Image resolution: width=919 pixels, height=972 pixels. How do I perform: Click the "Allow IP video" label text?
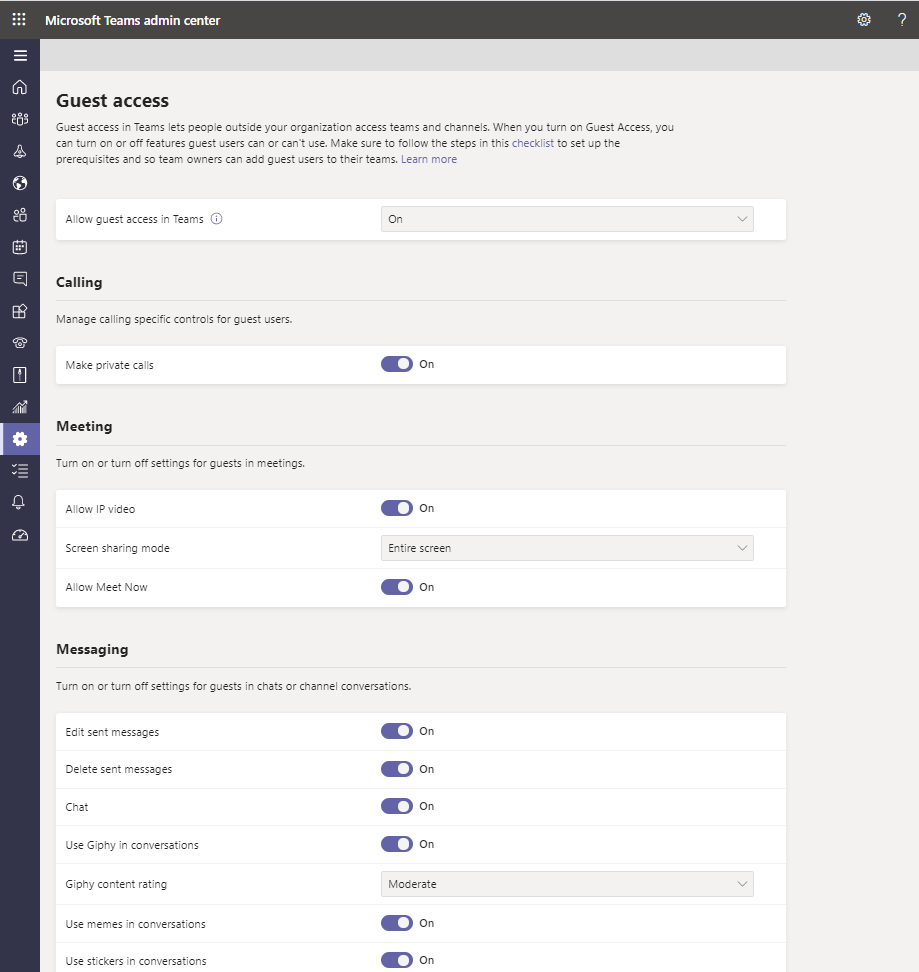click(100, 509)
